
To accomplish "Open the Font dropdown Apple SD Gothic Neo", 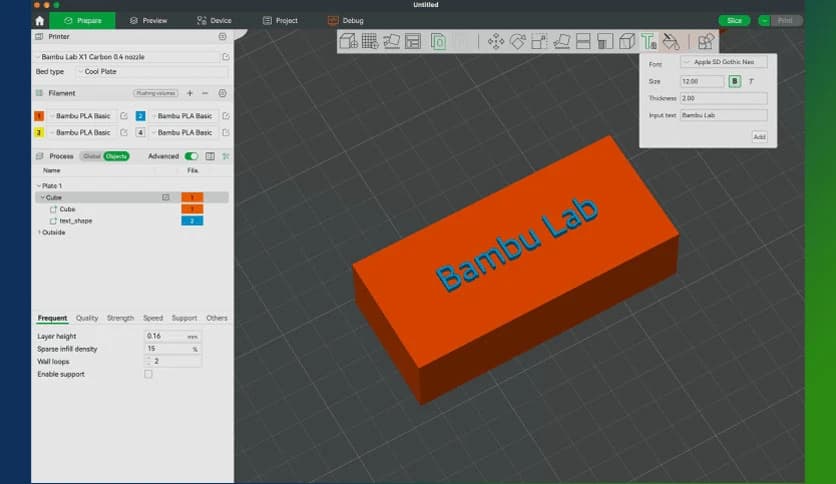I will coord(724,63).
